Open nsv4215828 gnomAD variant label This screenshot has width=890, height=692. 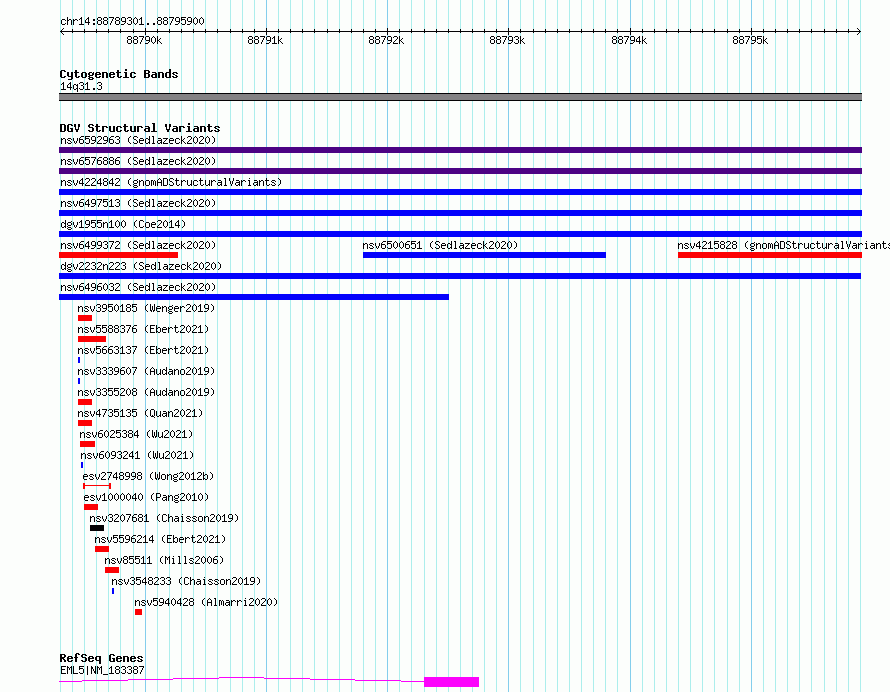783,245
